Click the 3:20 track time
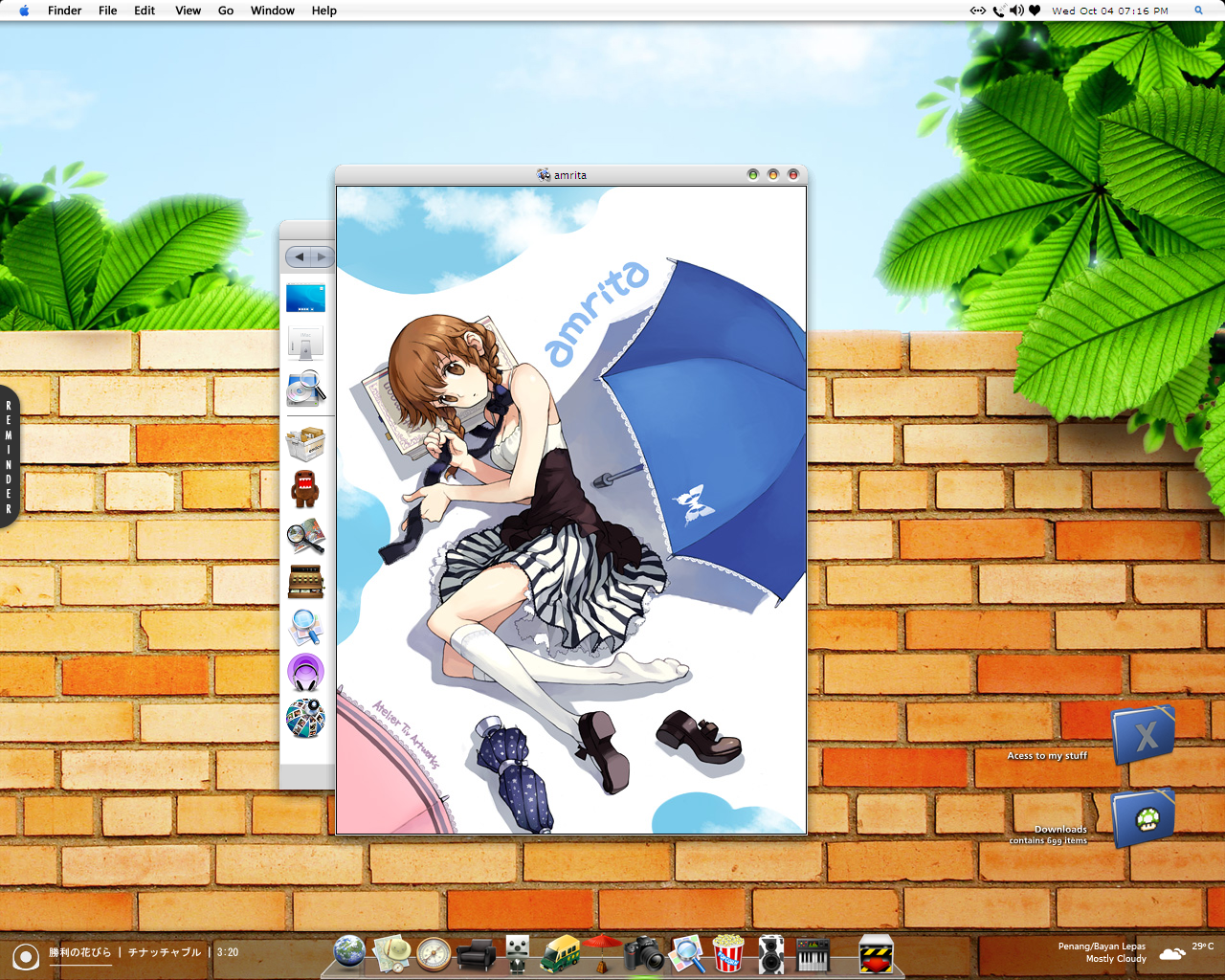Viewport: 1225px width, 980px height. (x=228, y=952)
